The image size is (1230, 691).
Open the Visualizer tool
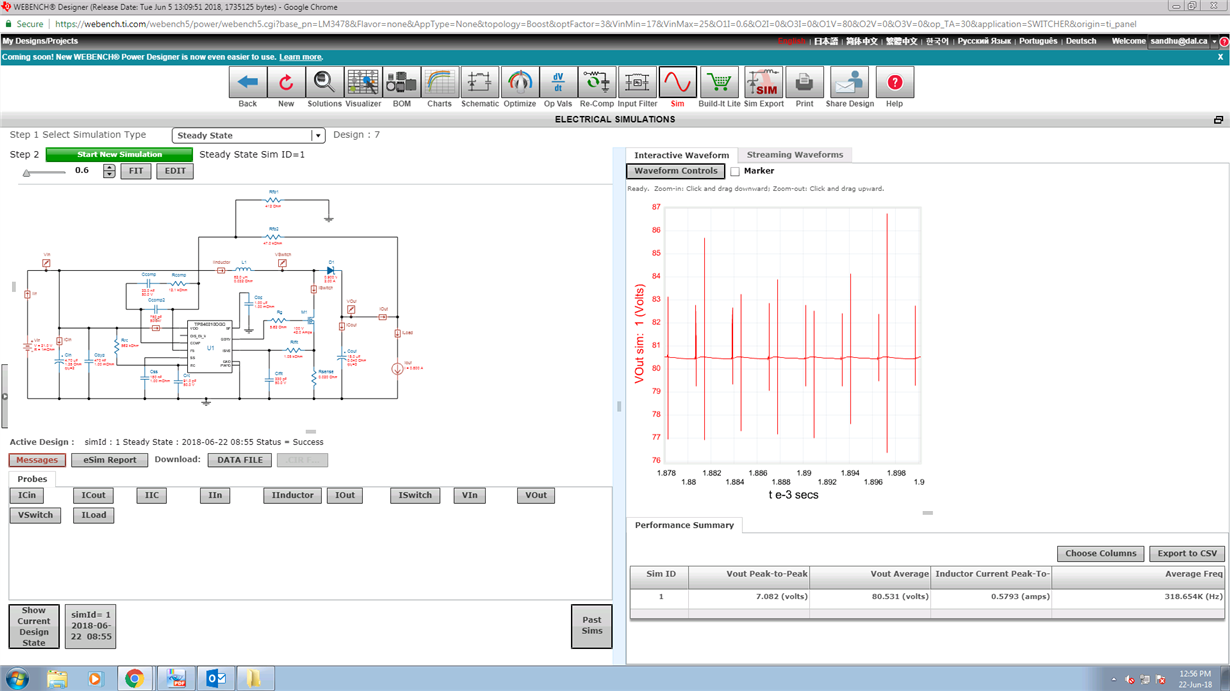[x=363, y=82]
